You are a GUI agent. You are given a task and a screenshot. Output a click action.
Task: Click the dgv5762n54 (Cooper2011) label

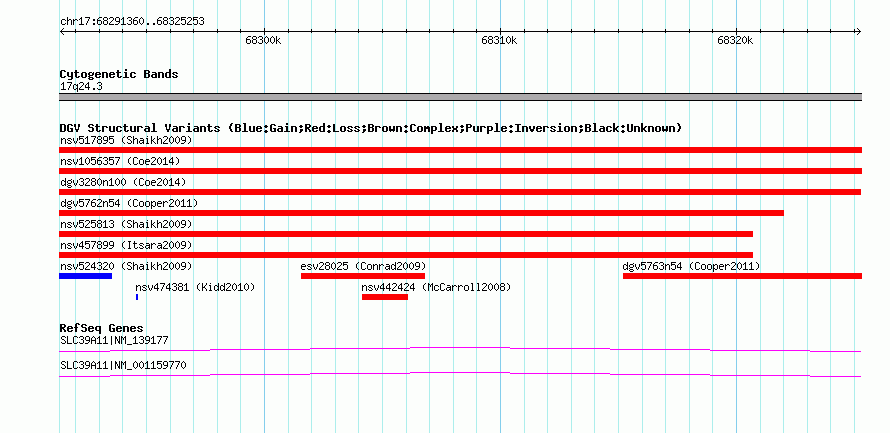tap(129, 203)
